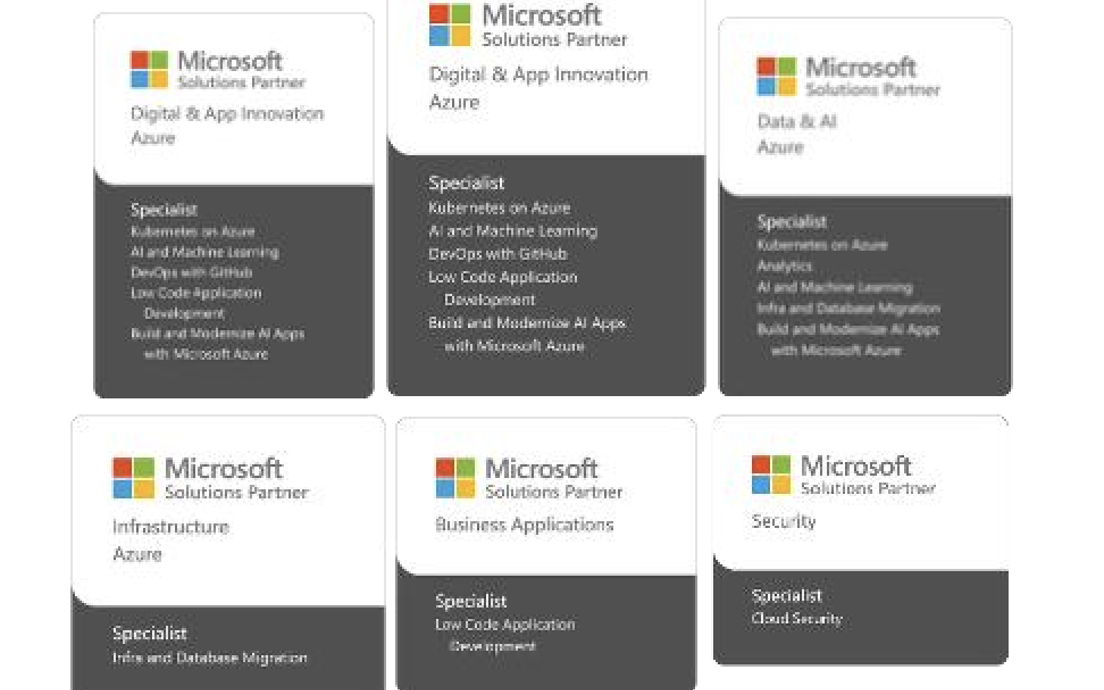Click Infra and Database Migration on Data & AI badge

click(848, 308)
